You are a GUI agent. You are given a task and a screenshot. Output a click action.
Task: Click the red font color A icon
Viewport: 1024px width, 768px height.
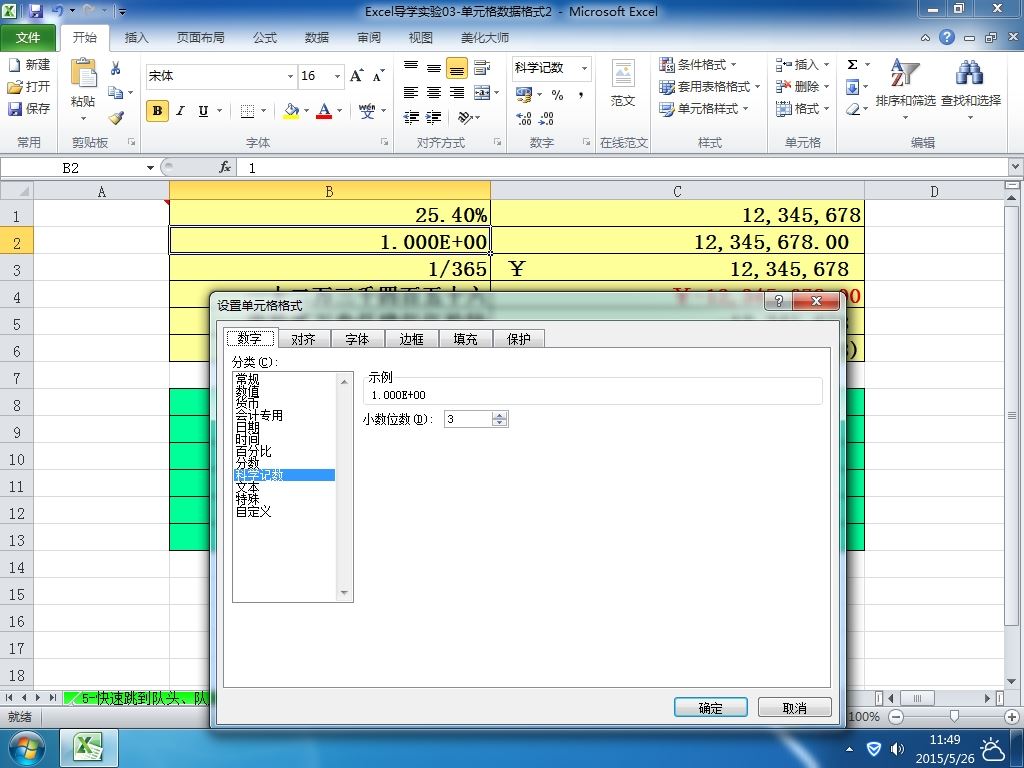click(324, 111)
